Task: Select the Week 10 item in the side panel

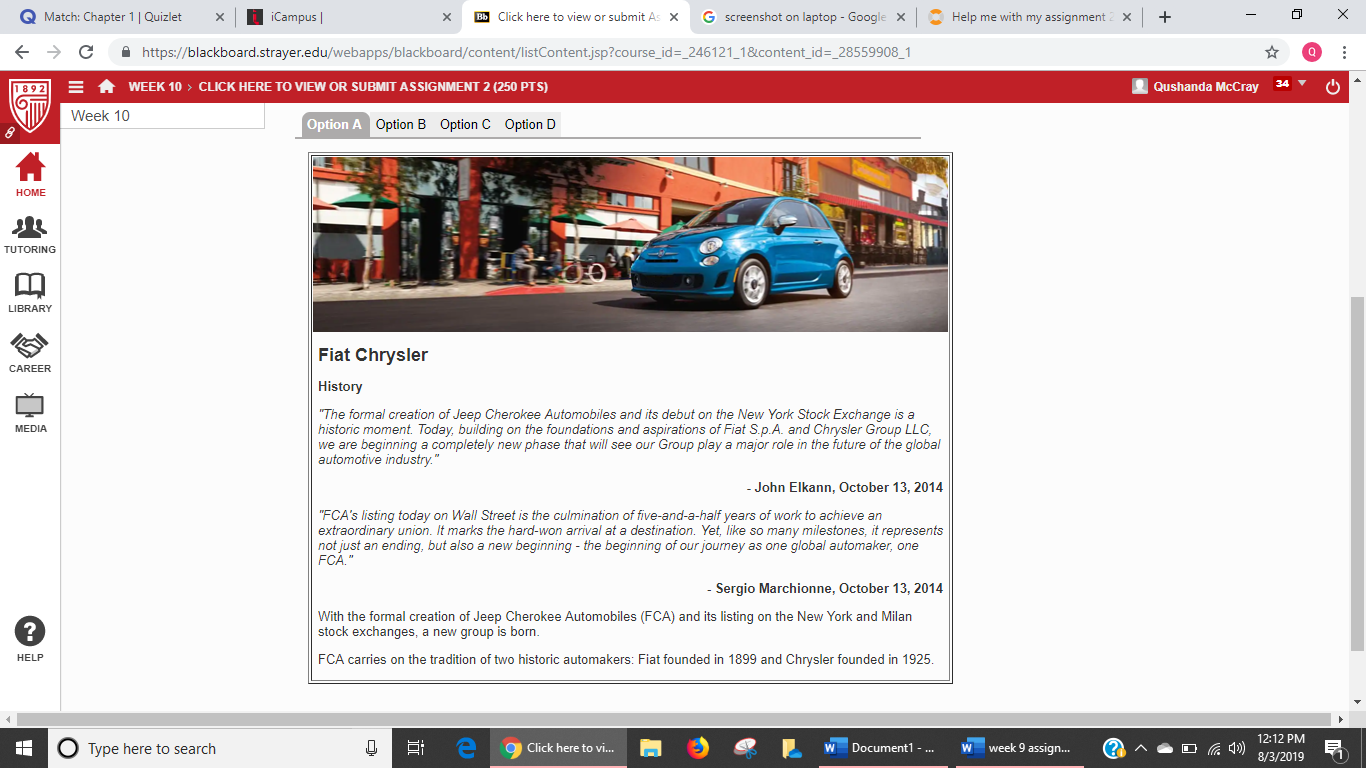Action: pos(163,116)
